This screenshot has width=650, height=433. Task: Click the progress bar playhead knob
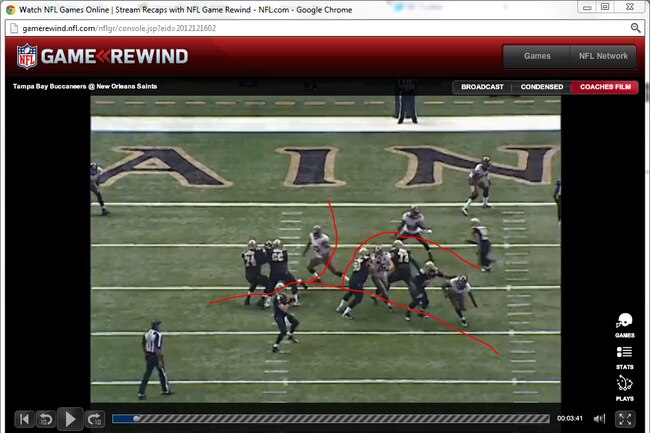click(136, 419)
